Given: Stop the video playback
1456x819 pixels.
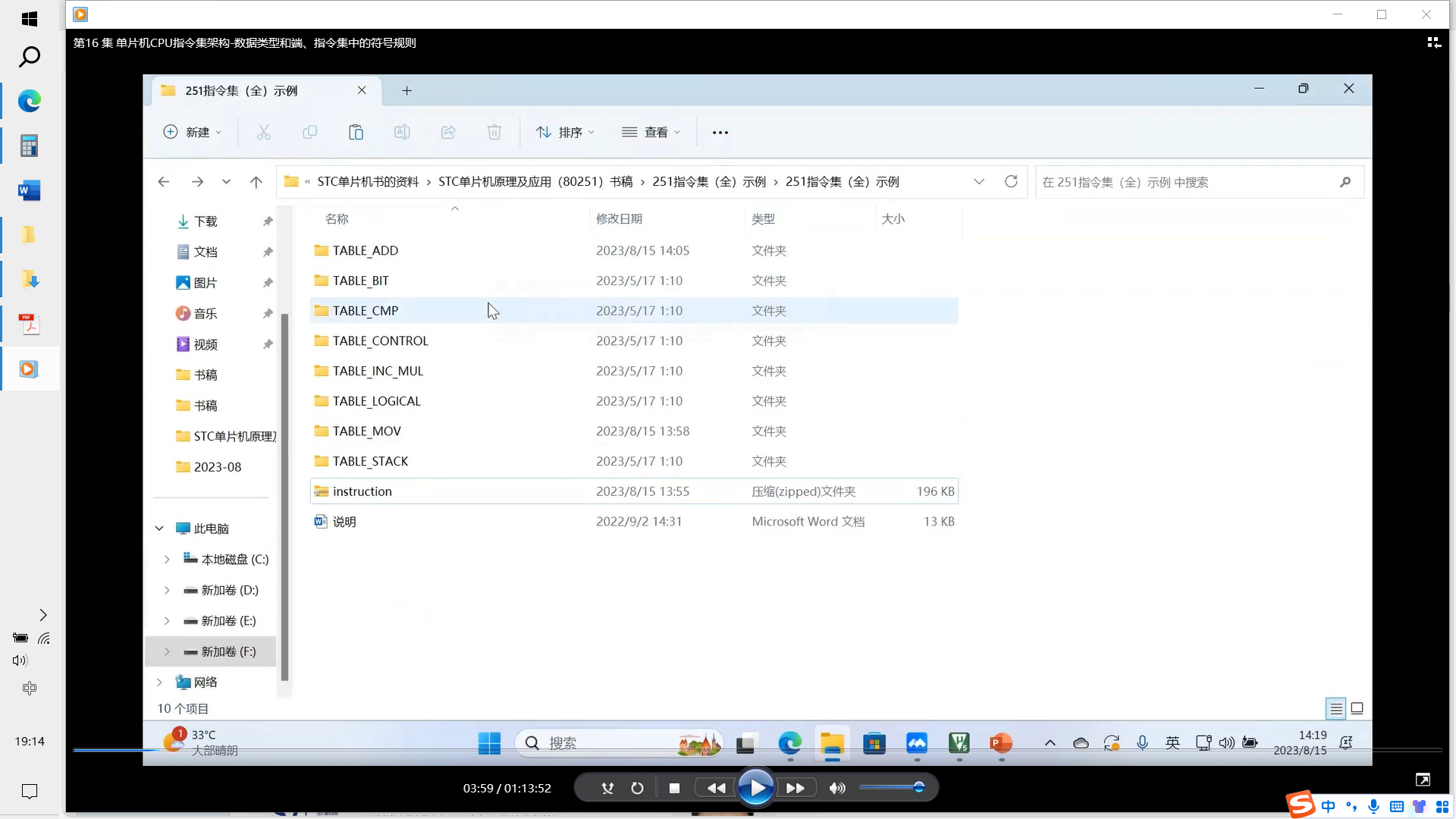Looking at the screenshot, I should 674,789.
